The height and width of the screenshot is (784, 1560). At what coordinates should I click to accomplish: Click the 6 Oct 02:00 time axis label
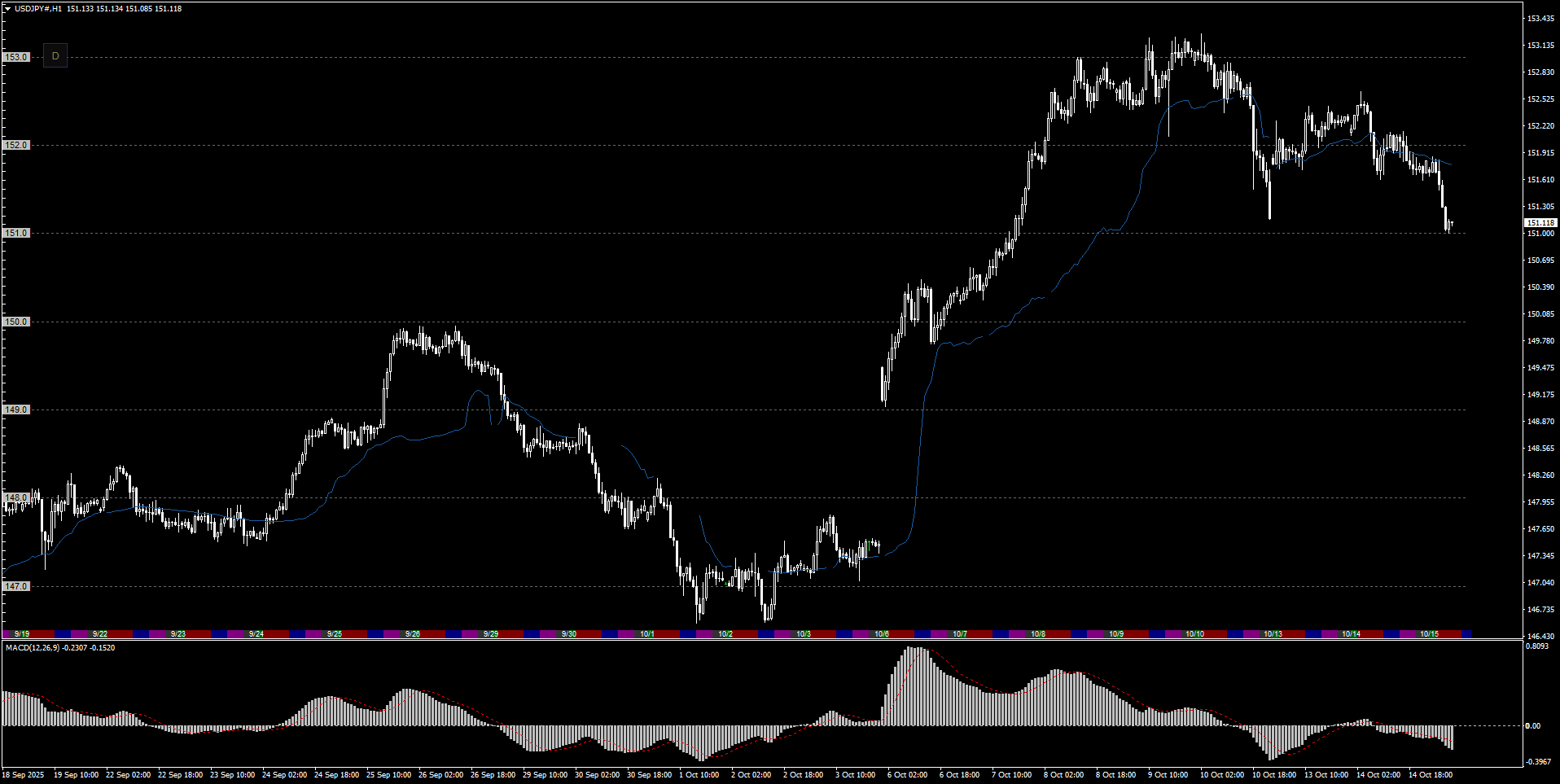coord(907,775)
